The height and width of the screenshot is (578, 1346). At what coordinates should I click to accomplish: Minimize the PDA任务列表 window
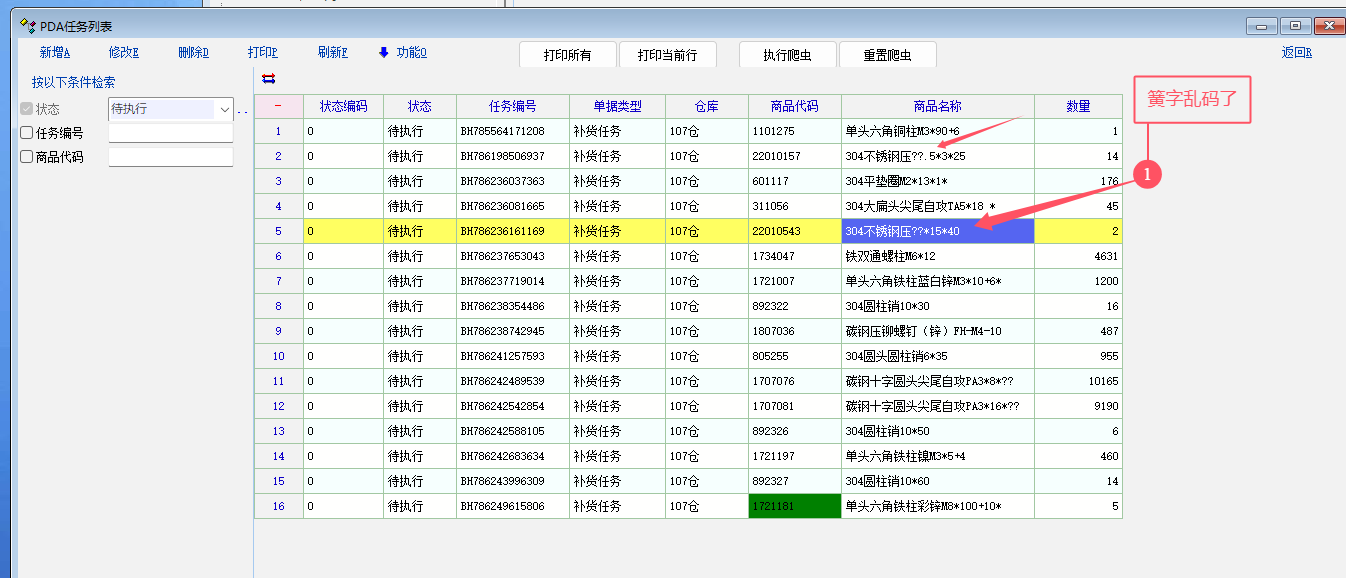(x=1264, y=26)
